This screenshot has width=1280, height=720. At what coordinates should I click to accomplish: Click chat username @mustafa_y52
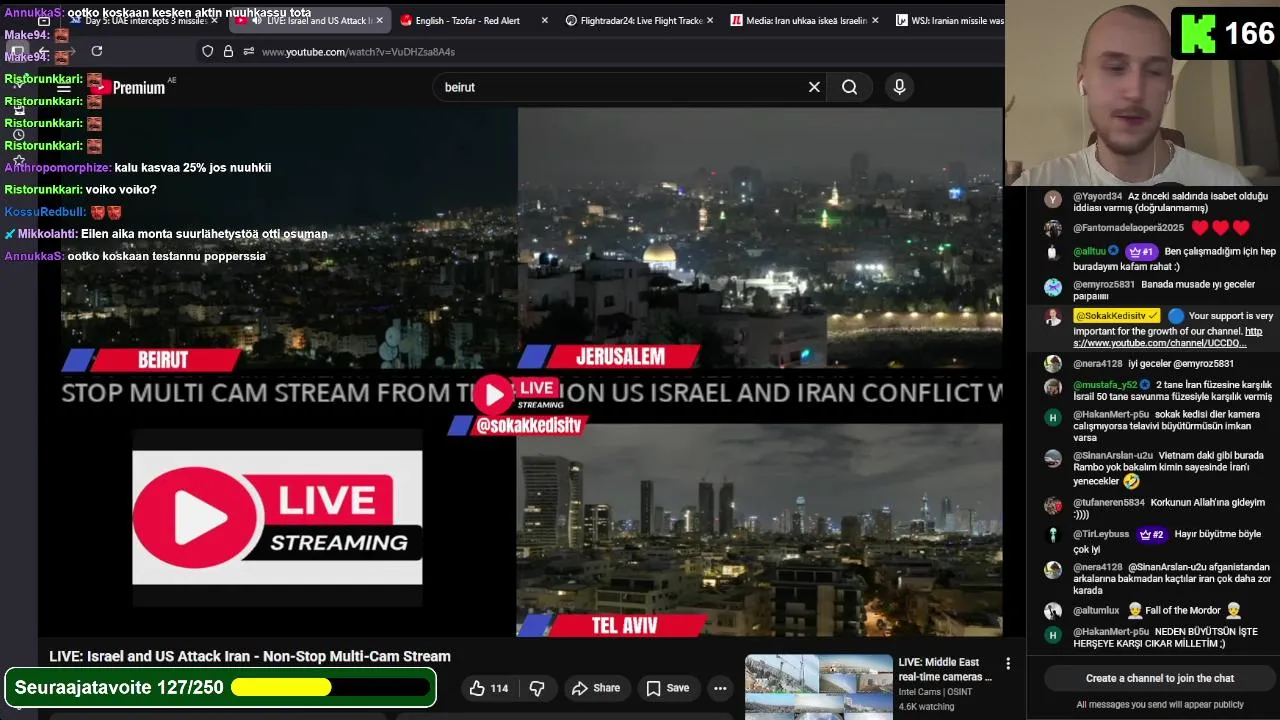[1105, 384]
